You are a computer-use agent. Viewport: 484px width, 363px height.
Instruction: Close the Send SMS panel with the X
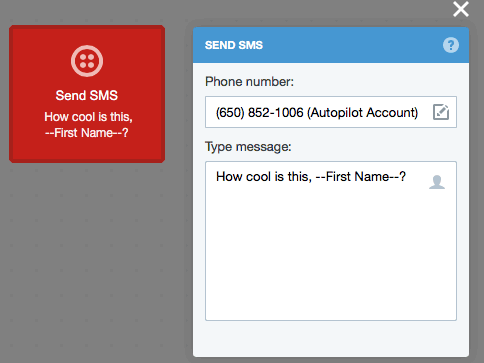[461, 9]
